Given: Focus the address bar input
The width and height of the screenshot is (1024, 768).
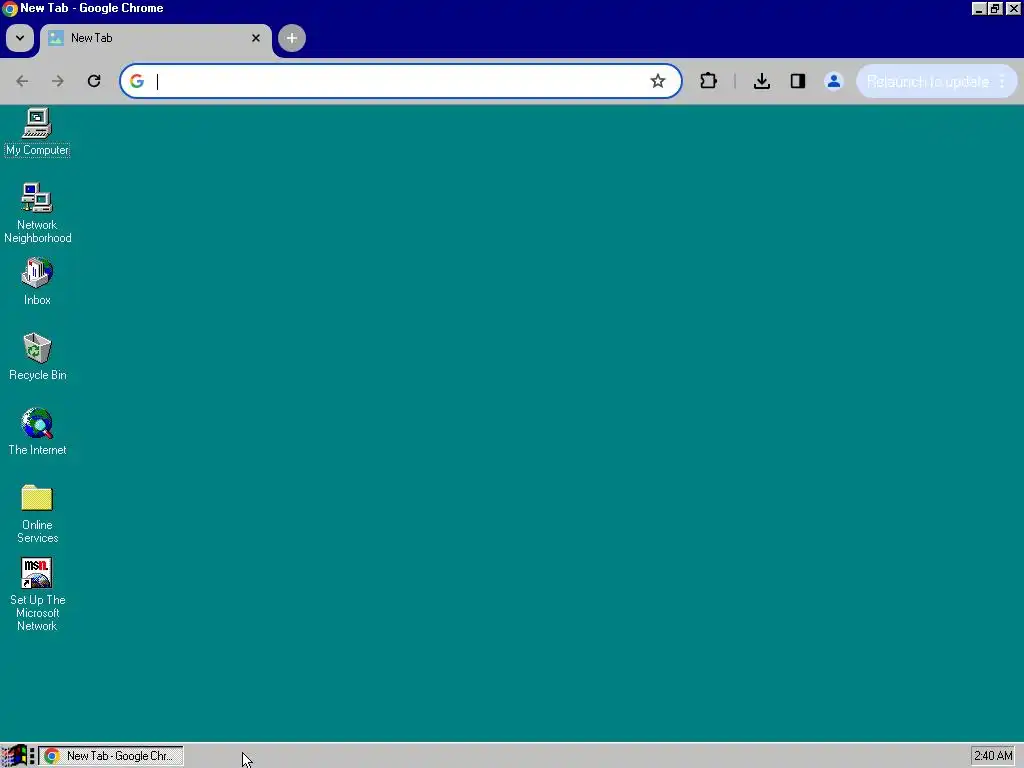Looking at the screenshot, I should click(398, 81).
